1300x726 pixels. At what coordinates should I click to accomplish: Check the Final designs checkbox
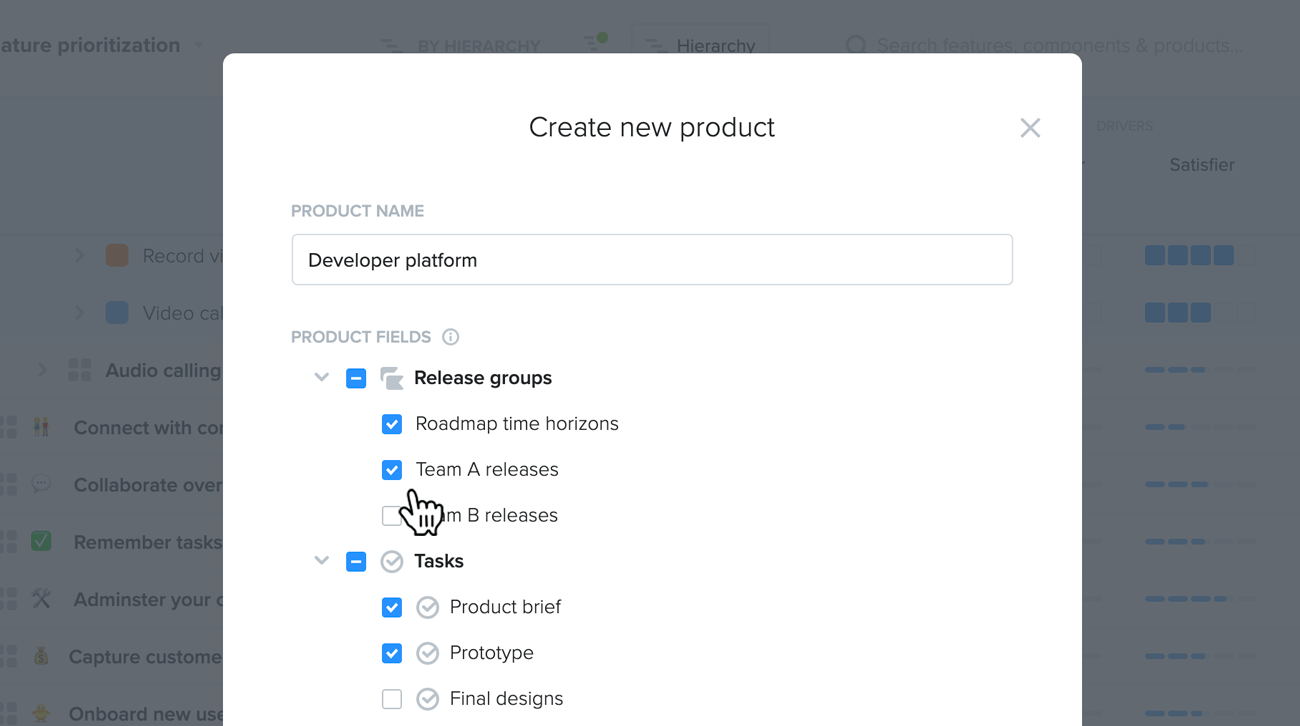click(392, 699)
